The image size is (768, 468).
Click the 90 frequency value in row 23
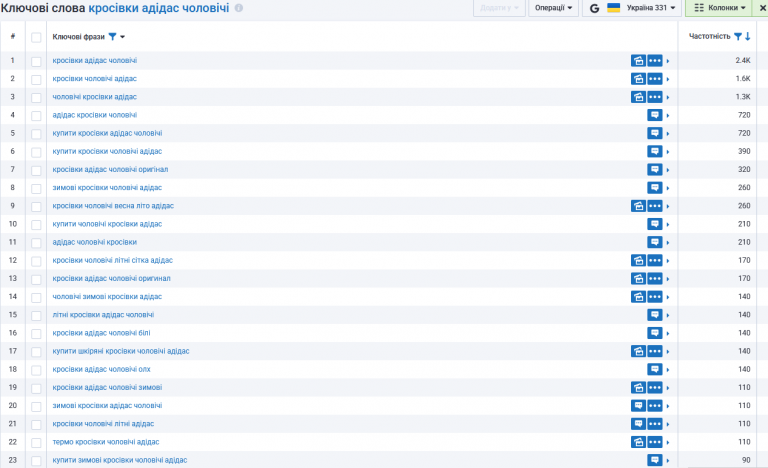tap(746, 460)
